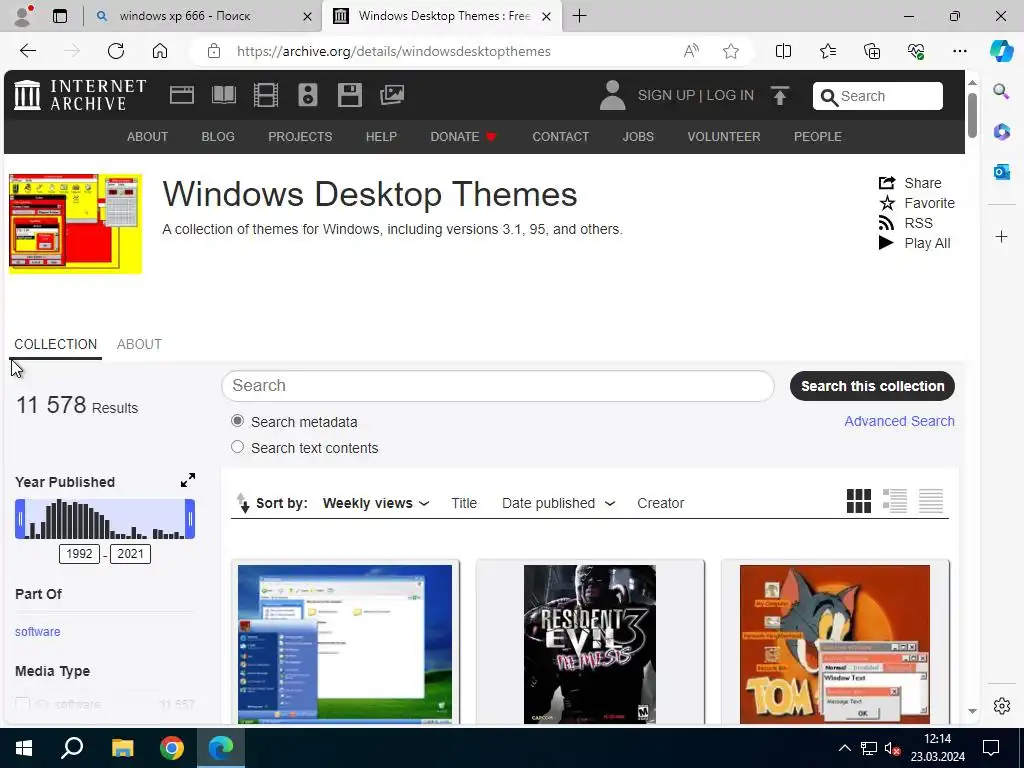1024x768 pixels.
Task: Click the 2021 end year field
Action: point(131,554)
